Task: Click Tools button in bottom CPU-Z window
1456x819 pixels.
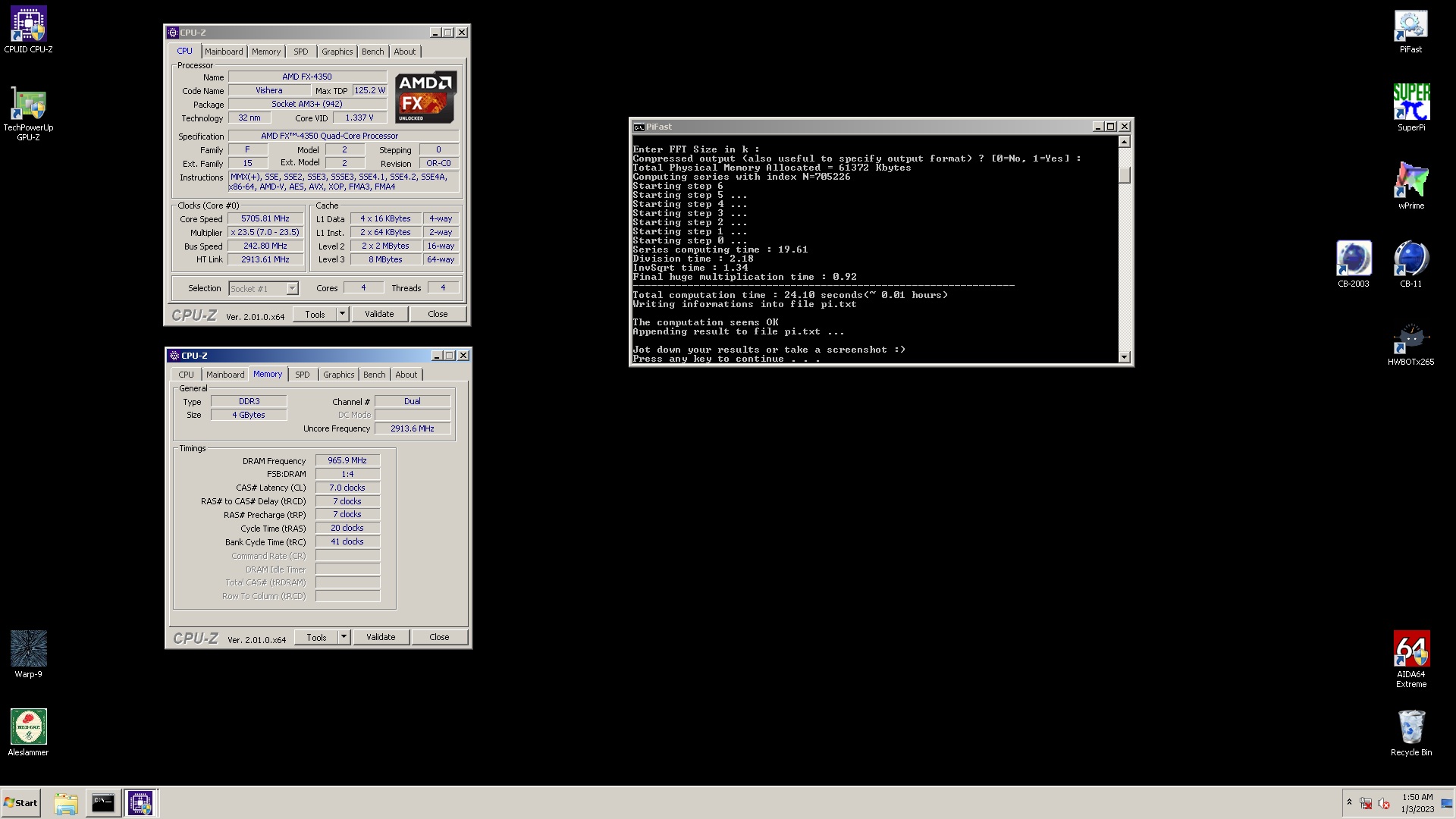Action: coord(316,637)
